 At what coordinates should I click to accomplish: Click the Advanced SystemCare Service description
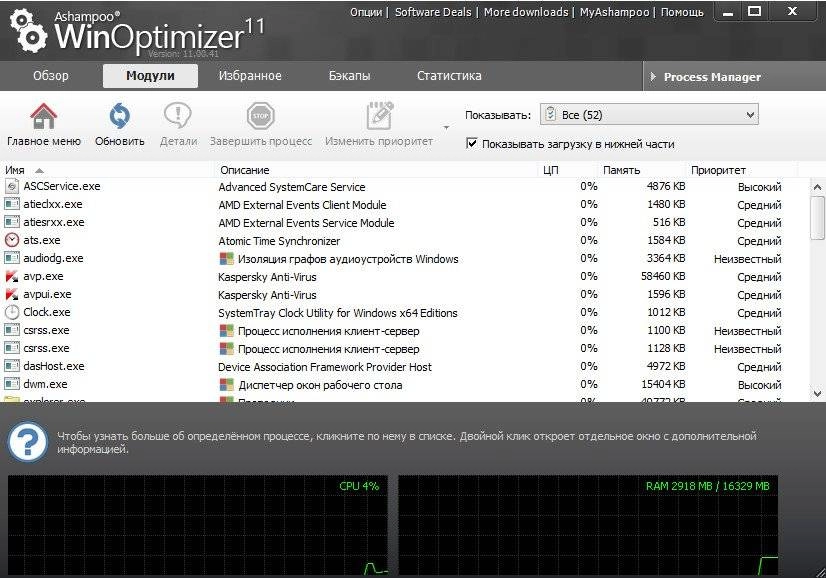coord(292,187)
